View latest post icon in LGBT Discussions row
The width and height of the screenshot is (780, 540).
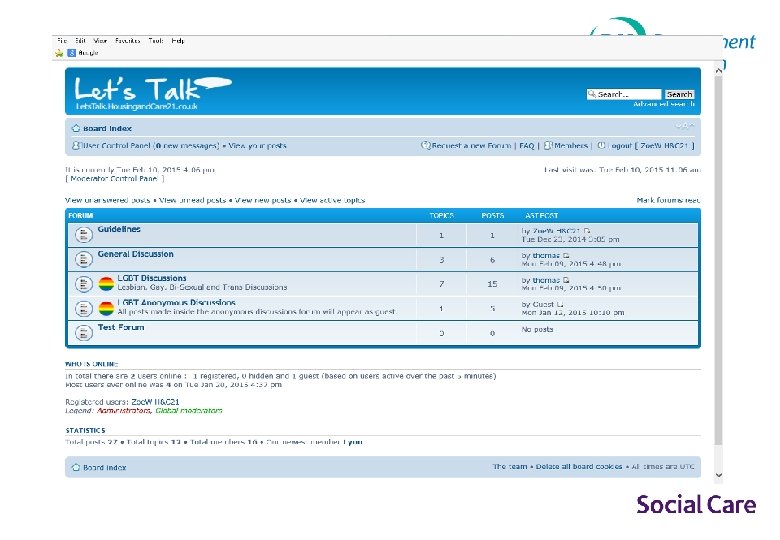pos(566,280)
